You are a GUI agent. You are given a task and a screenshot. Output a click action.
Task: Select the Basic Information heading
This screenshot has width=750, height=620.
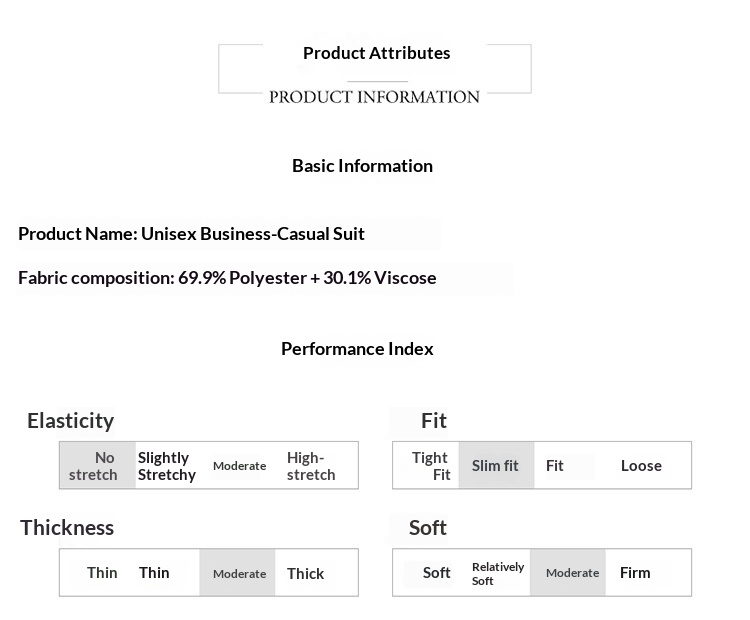[362, 166]
